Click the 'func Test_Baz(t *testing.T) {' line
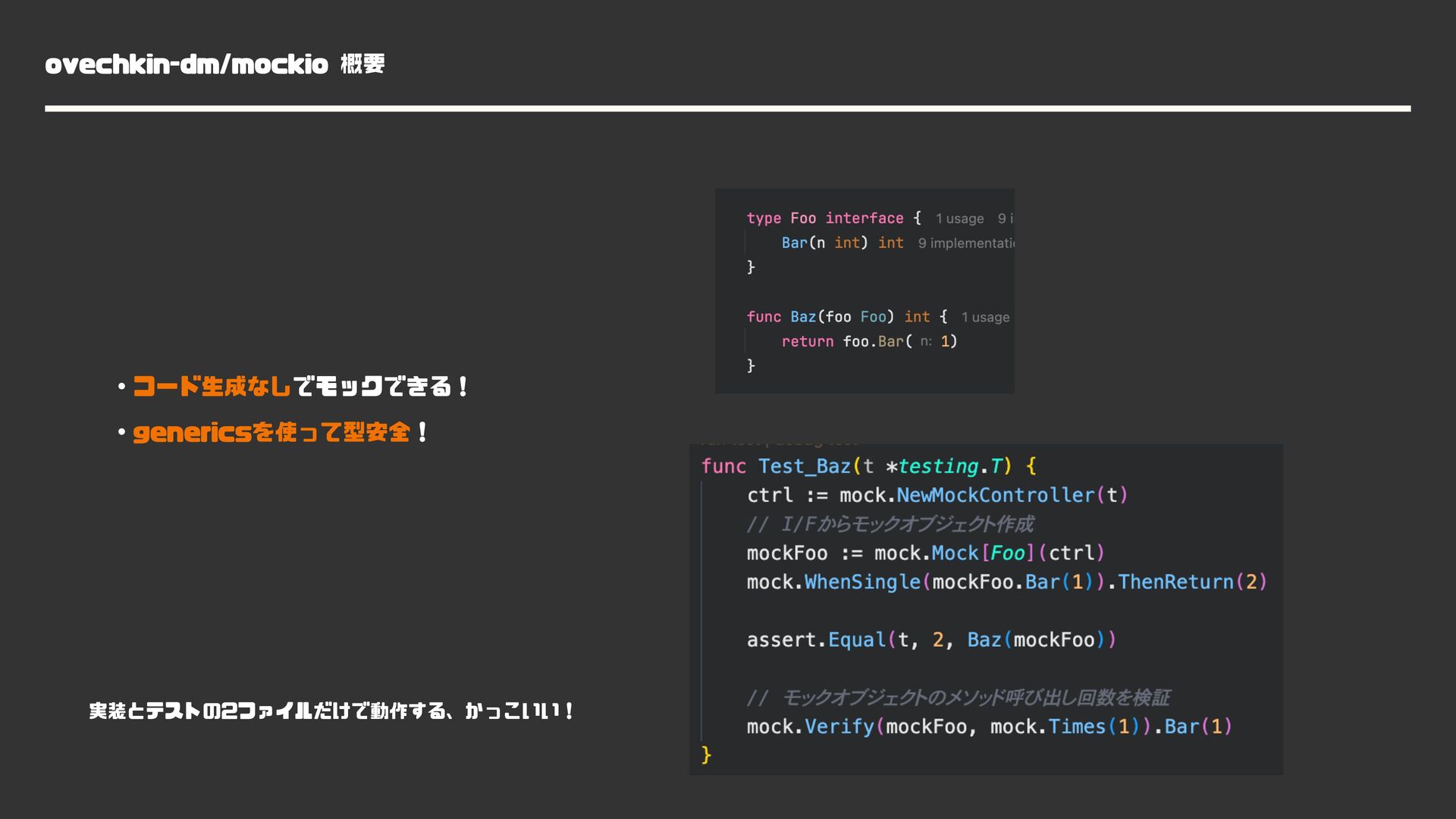Screen dimensions: 1456x819 point(869,466)
